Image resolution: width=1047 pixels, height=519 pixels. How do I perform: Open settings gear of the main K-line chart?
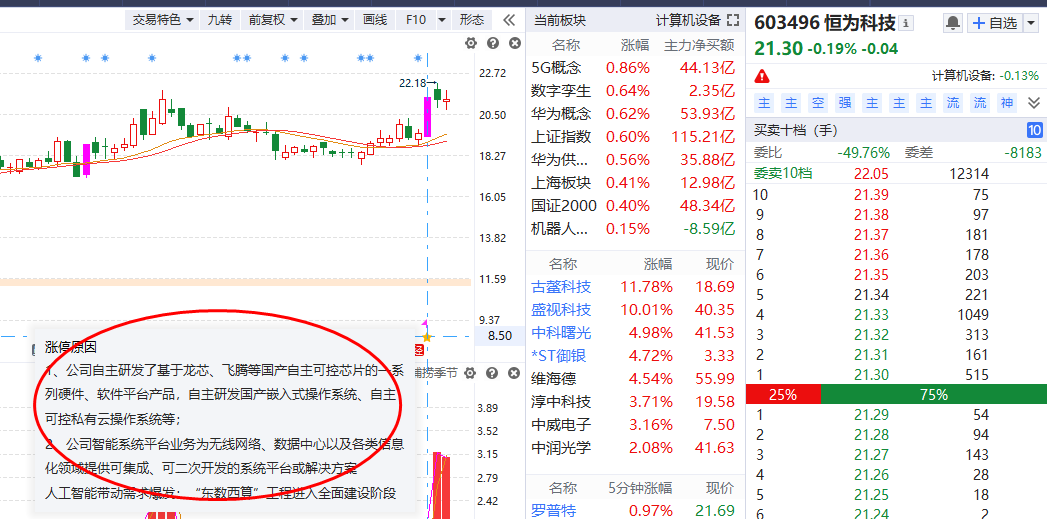tap(471, 43)
